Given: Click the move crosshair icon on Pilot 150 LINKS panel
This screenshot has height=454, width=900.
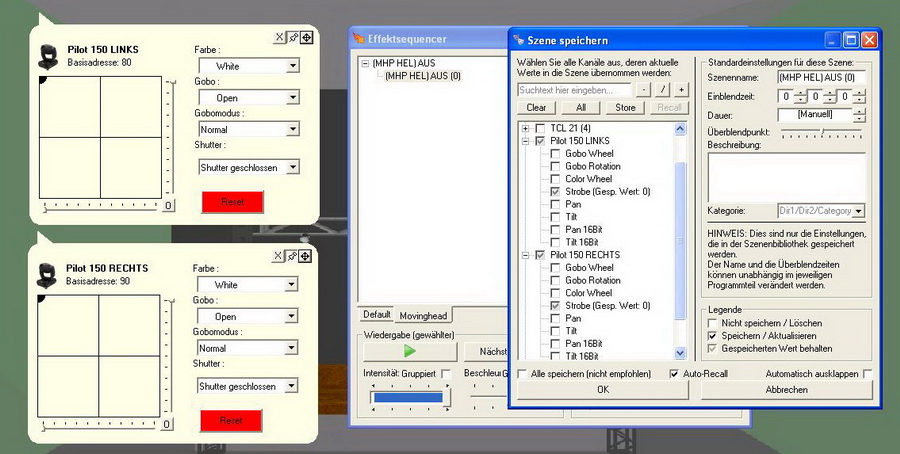Looking at the screenshot, I should 306,37.
